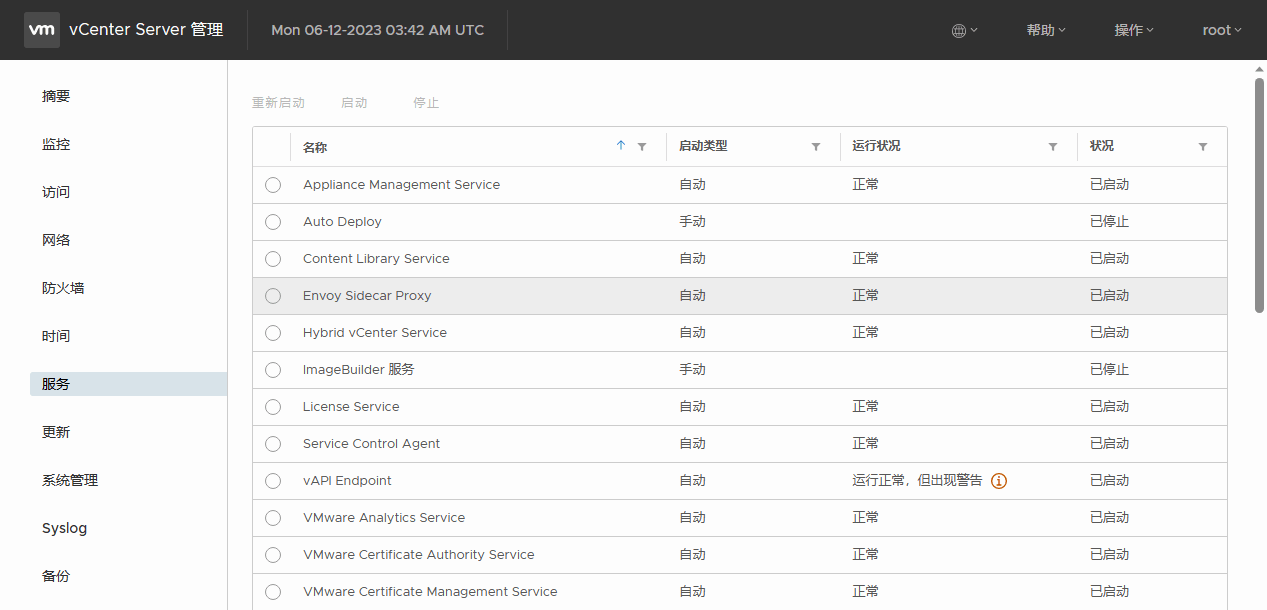
Task: Select the 服务 sidebar item
Action: (x=128, y=384)
